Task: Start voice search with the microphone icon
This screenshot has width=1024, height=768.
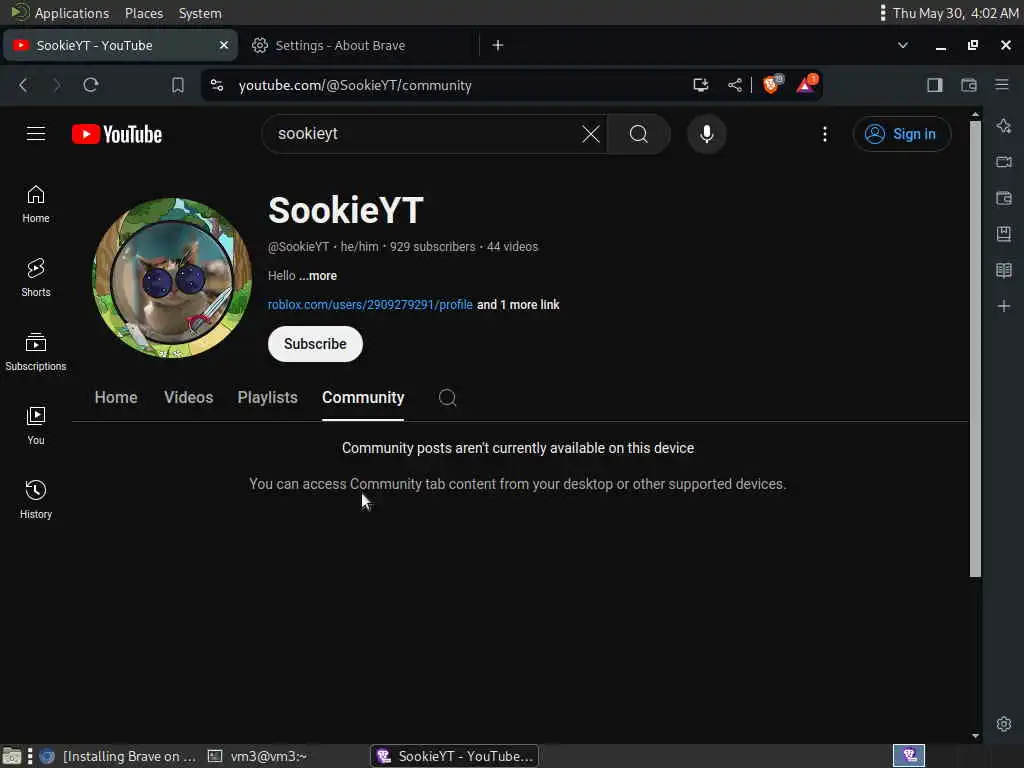Action: [x=706, y=134]
